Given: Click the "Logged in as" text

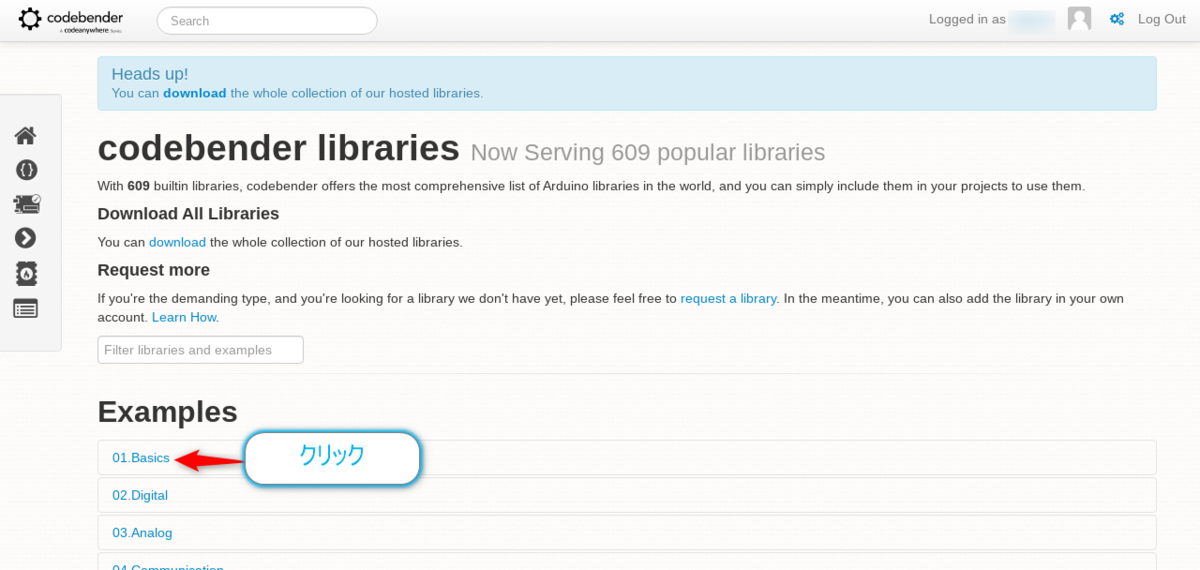Looking at the screenshot, I should click(967, 19).
